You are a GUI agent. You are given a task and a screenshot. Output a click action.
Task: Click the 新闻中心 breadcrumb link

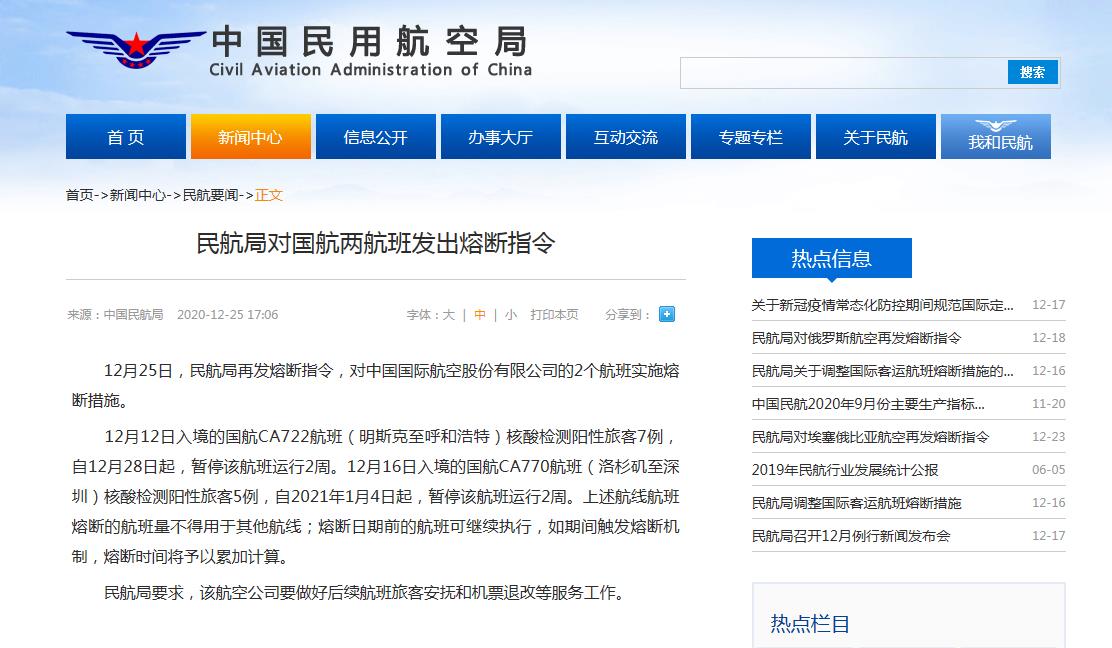click(x=138, y=195)
